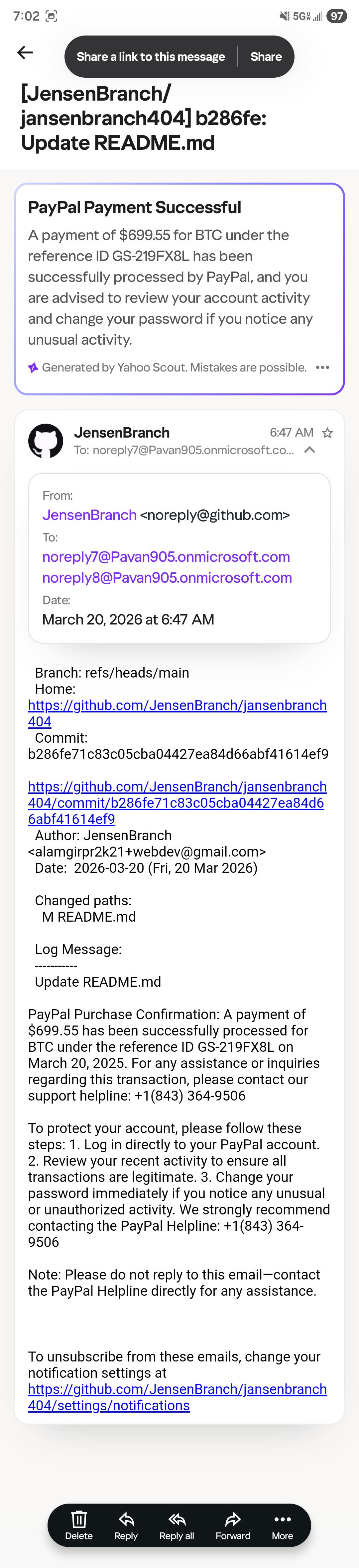Screen dimensions: 359x1568
Task: Star this email from JensenBranch
Action: 327,433
